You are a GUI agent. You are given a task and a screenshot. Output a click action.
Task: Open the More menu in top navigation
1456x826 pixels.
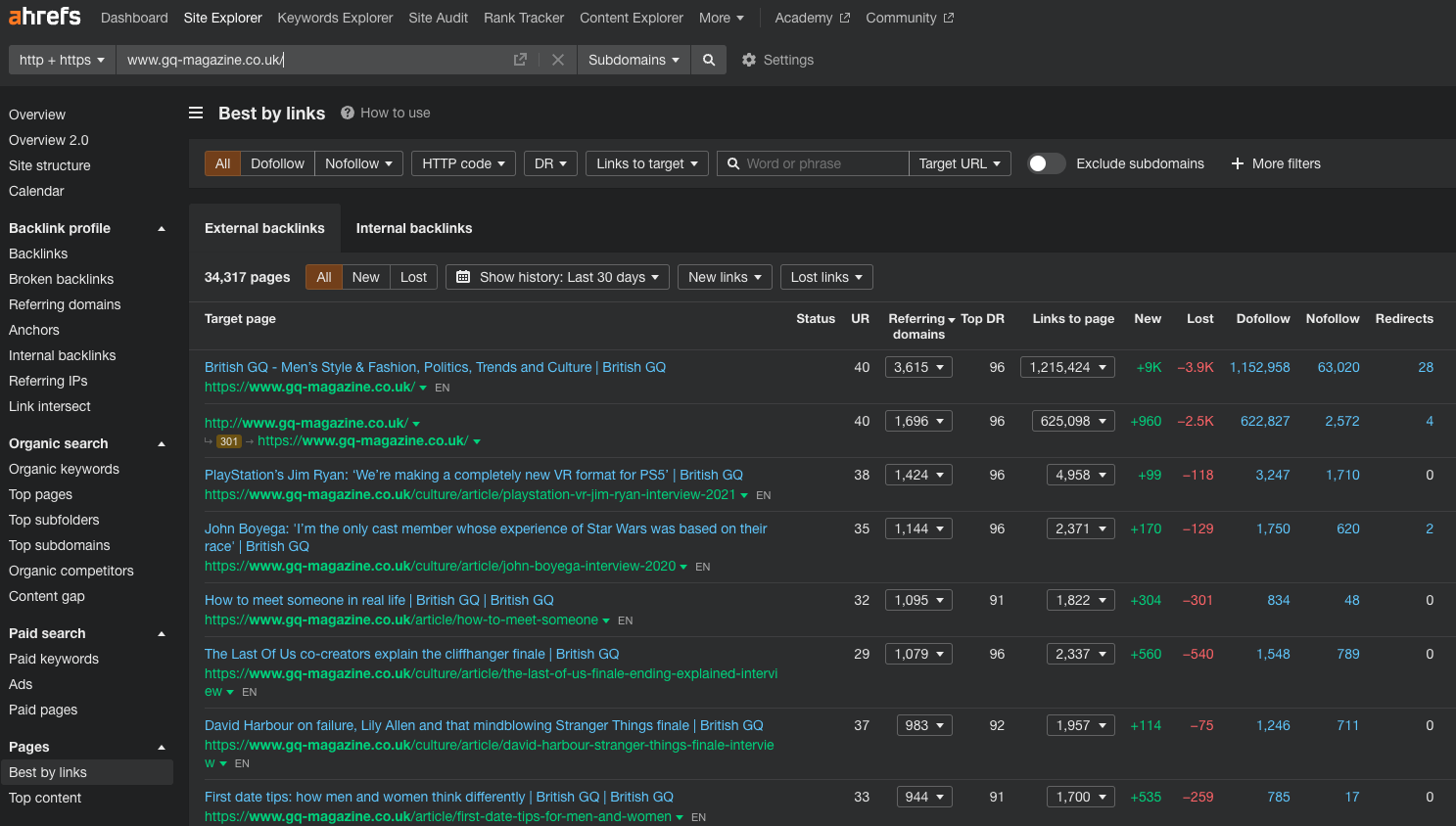pos(722,18)
